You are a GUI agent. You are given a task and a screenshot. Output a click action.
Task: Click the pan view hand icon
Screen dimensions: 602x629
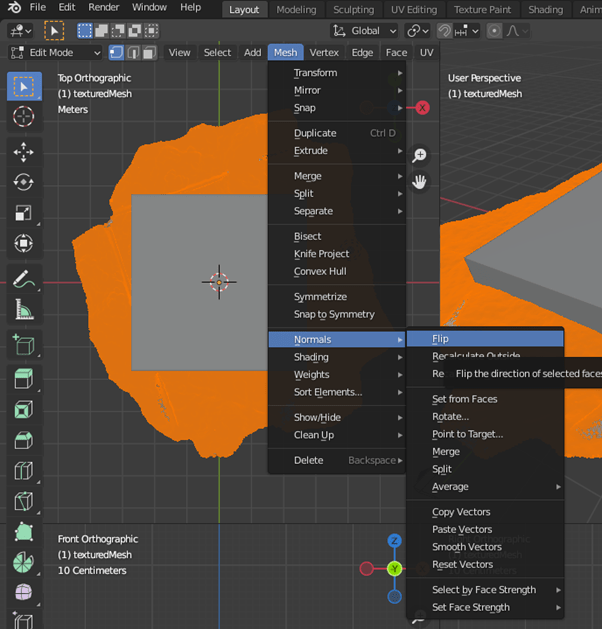pyautogui.click(x=419, y=181)
